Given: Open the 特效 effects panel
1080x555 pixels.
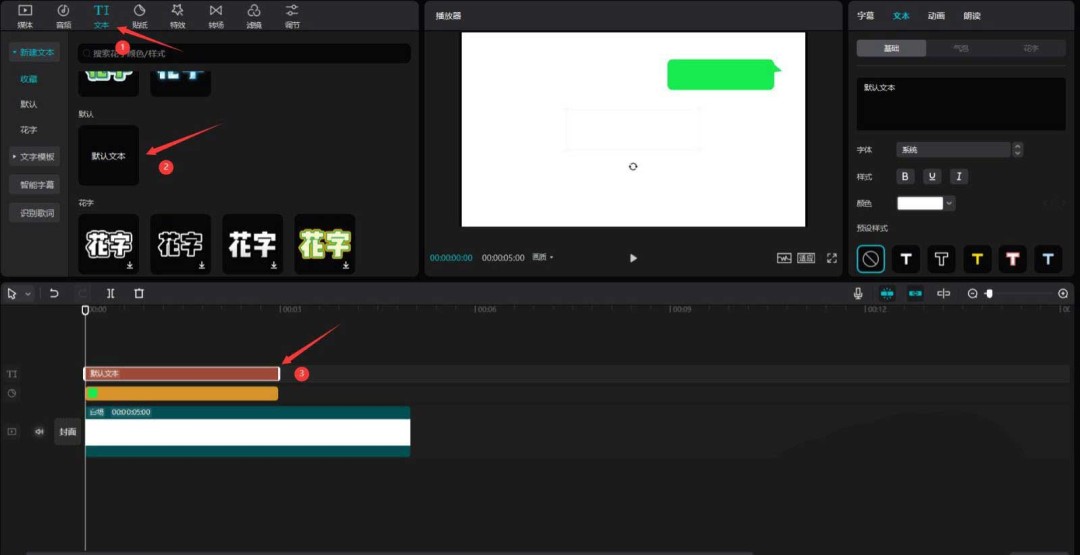Looking at the screenshot, I should [x=177, y=15].
